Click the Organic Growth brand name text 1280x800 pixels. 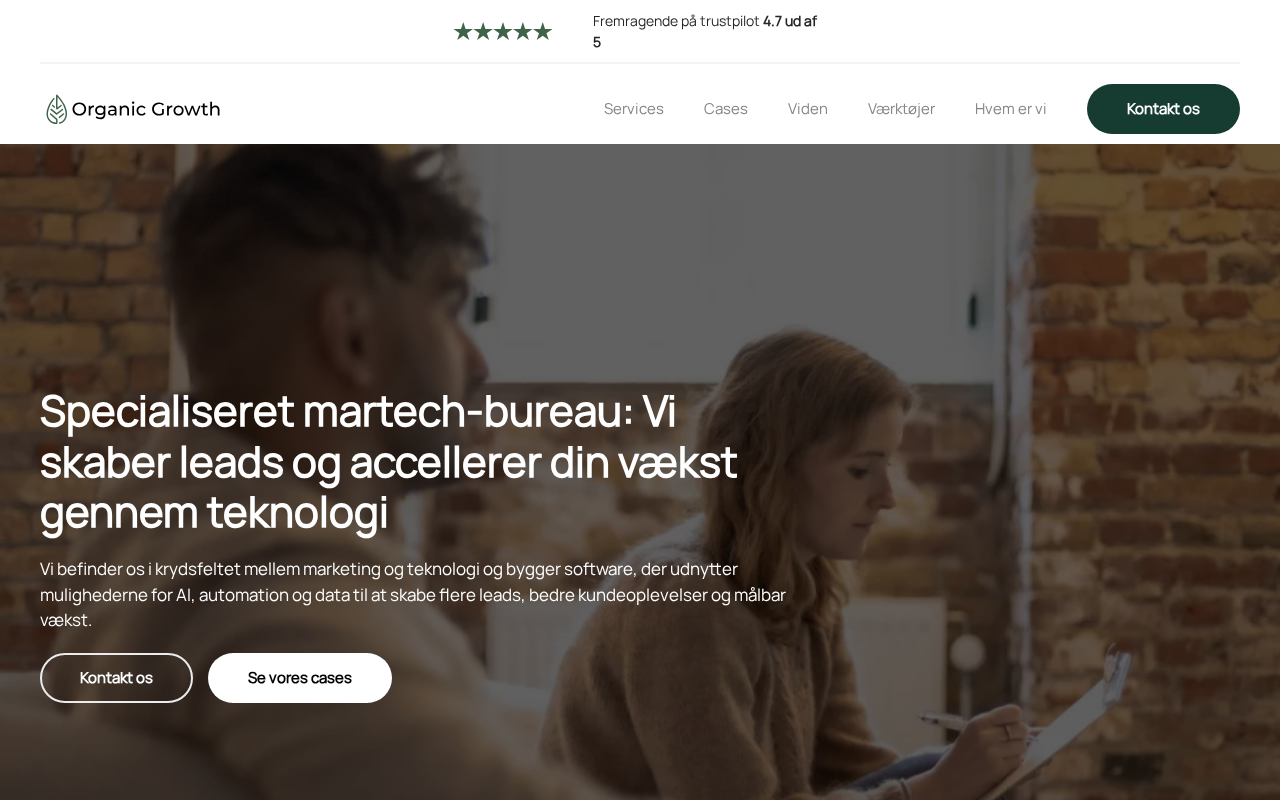[146, 109]
